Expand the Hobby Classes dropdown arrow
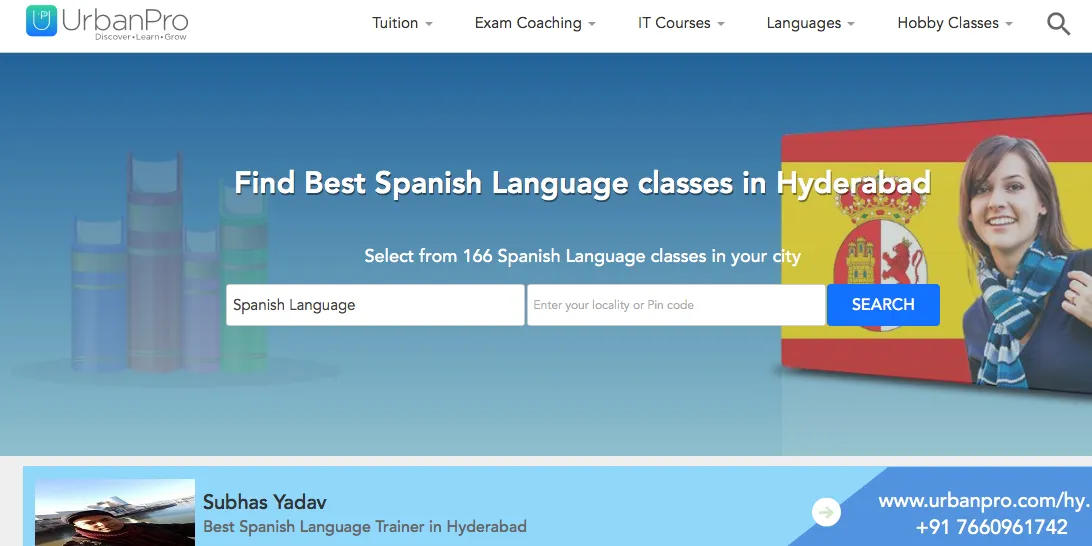This screenshot has width=1092, height=546. (1008, 24)
